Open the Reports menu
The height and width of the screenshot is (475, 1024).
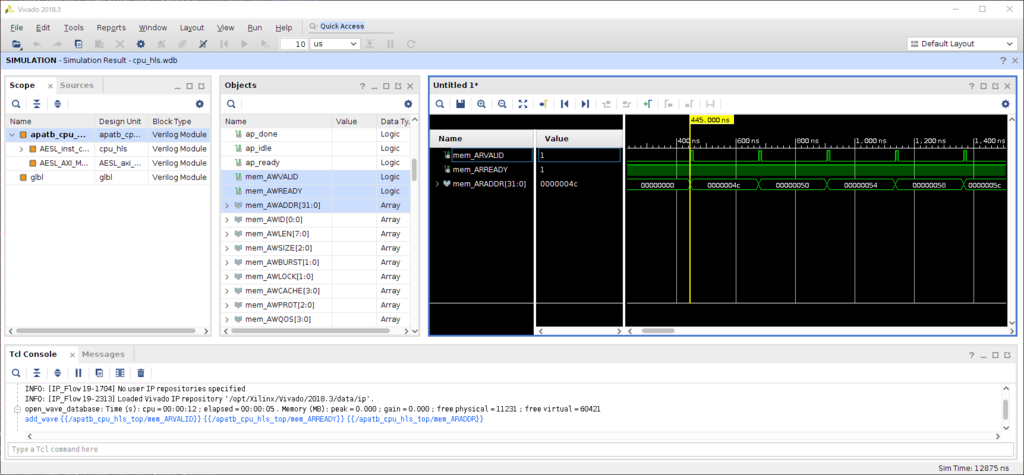111,27
